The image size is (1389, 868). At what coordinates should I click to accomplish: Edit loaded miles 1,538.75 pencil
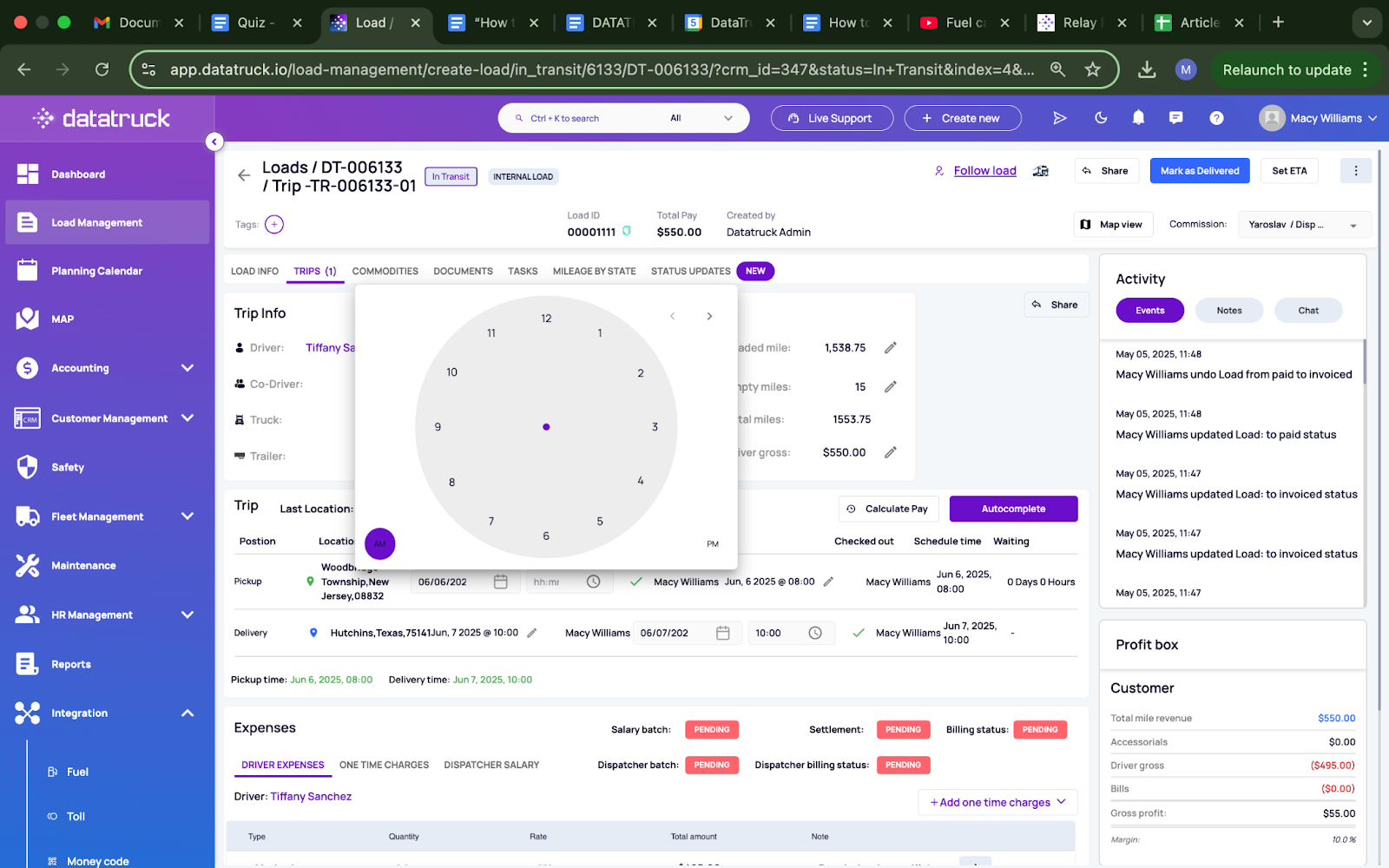[x=891, y=348]
